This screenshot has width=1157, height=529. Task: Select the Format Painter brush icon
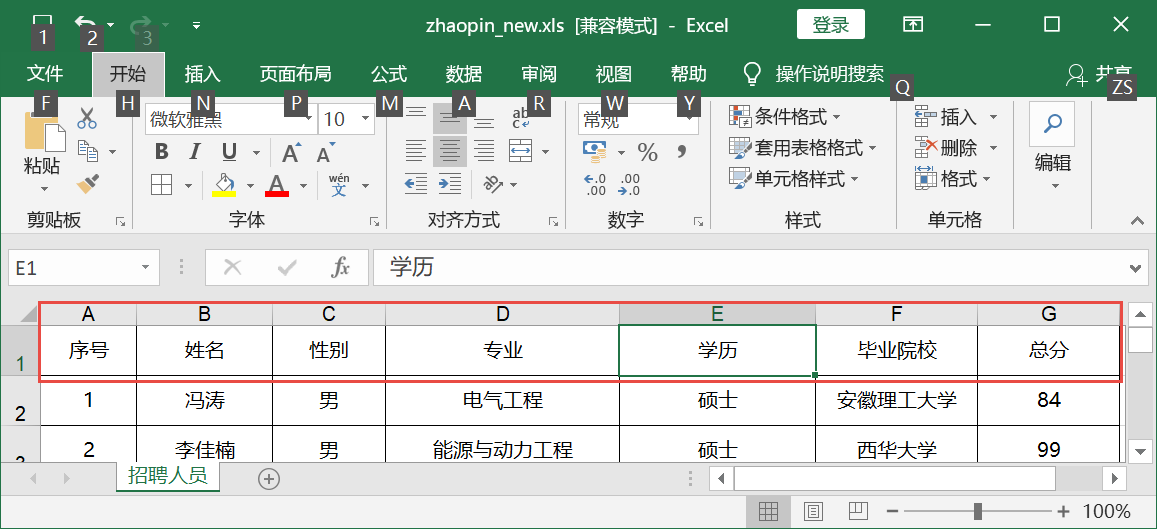(88, 183)
